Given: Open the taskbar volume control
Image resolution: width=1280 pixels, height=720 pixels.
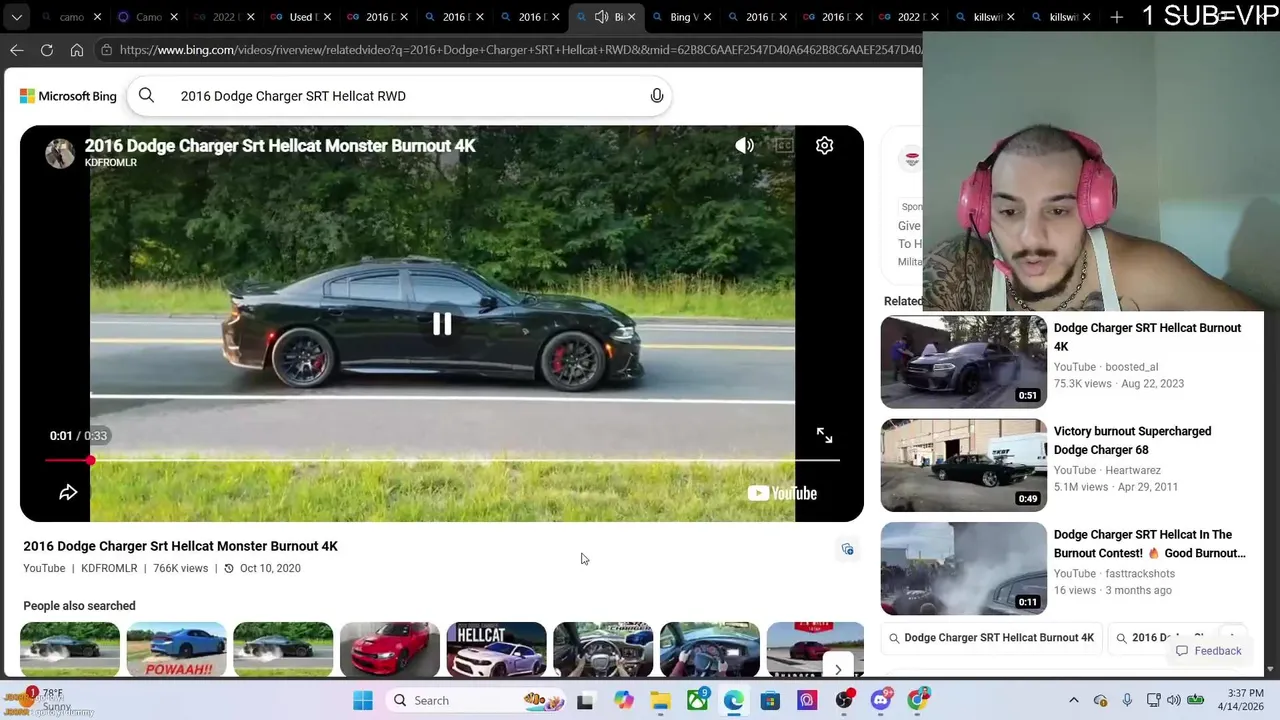Looking at the screenshot, I should click(1173, 700).
